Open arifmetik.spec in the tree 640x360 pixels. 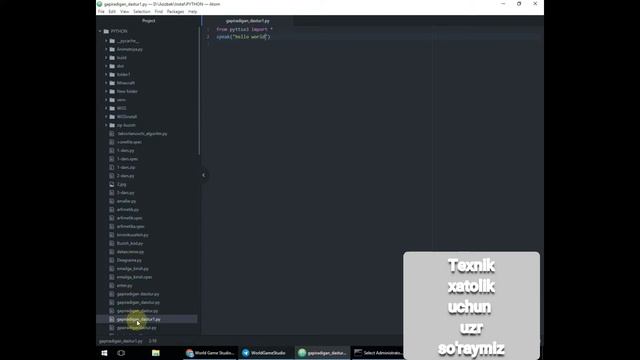(129, 218)
